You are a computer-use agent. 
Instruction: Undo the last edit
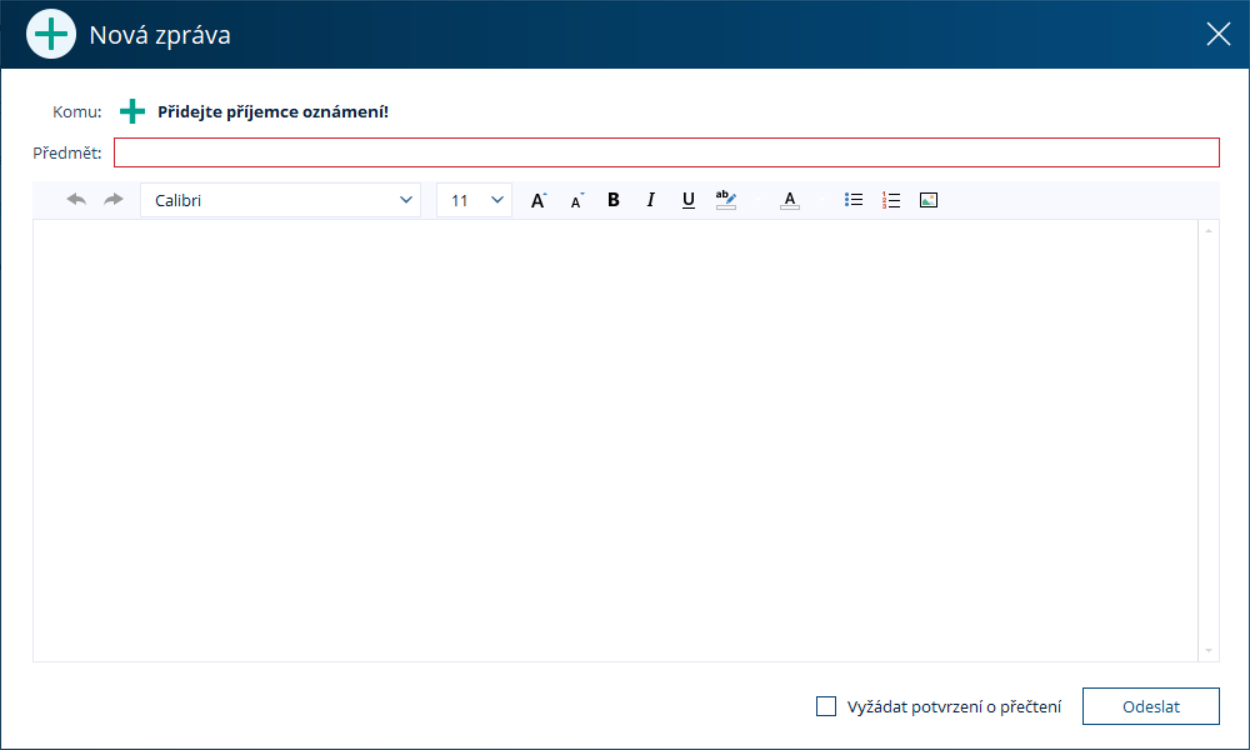tap(77, 200)
